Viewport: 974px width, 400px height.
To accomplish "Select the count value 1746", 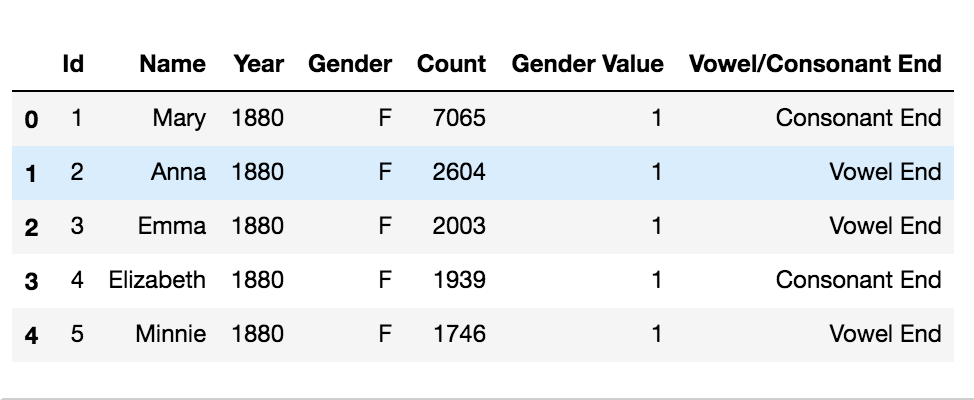I will pyautogui.click(x=459, y=334).
